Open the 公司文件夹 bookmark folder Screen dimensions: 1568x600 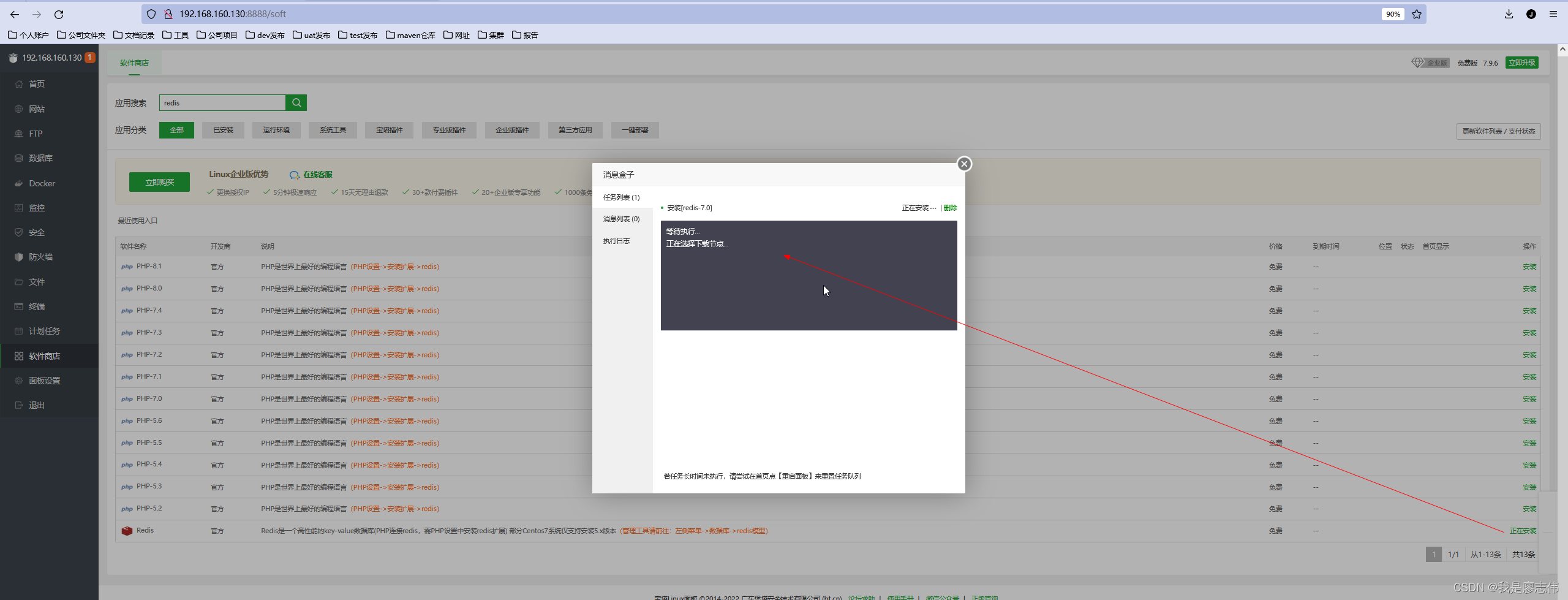coord(81,35)
